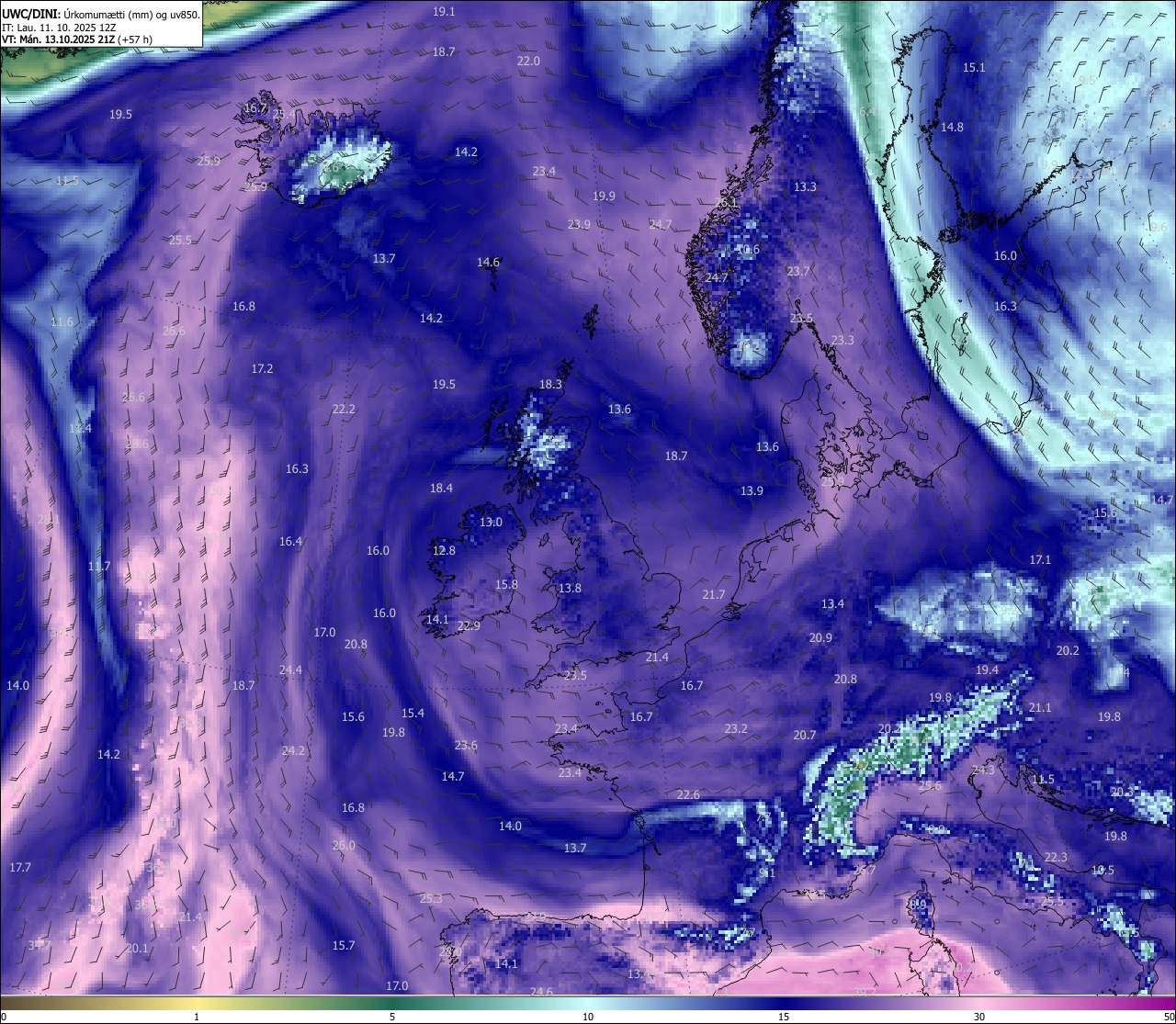This screenshot has height=1024, width=1176.
Task: Click the 15.1 value over Finland
Action: pos(974,67)
